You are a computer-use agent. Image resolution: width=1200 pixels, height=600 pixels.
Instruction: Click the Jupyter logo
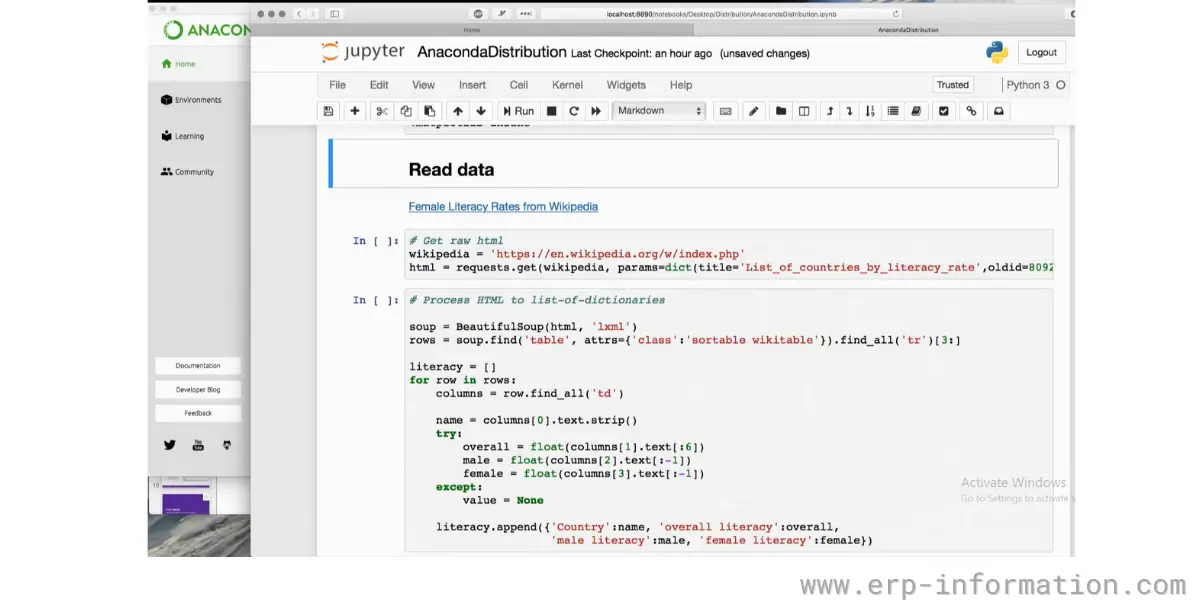coord(362,53)
